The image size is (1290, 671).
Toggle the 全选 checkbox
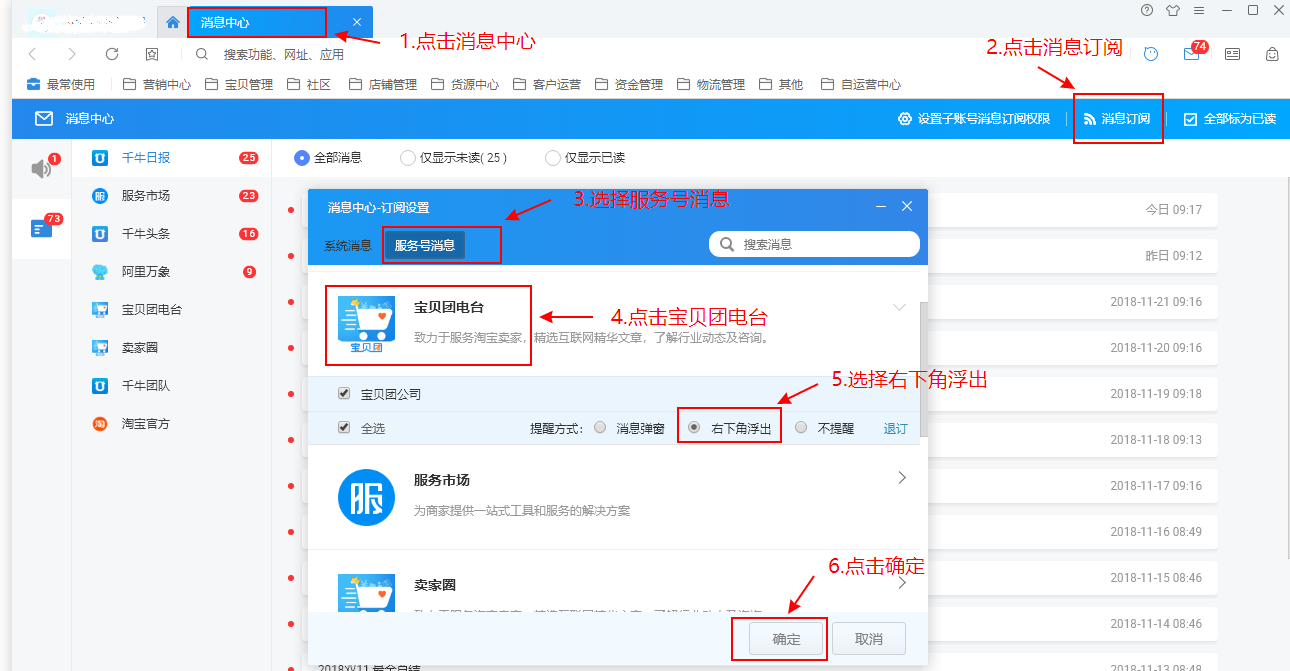pyautogui.click(x=344, y=428)
